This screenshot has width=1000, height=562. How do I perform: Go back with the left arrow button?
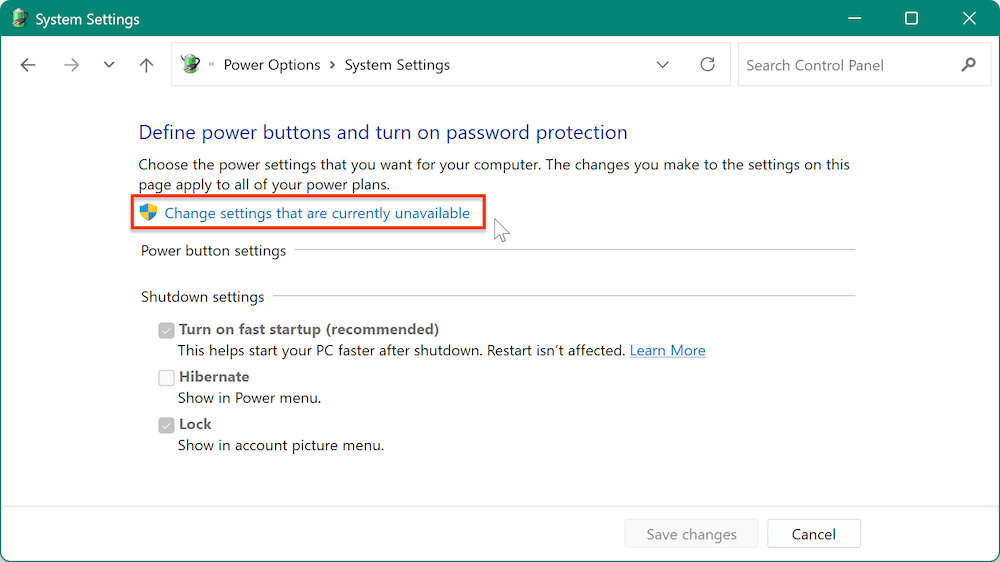(x=28, y=65)
